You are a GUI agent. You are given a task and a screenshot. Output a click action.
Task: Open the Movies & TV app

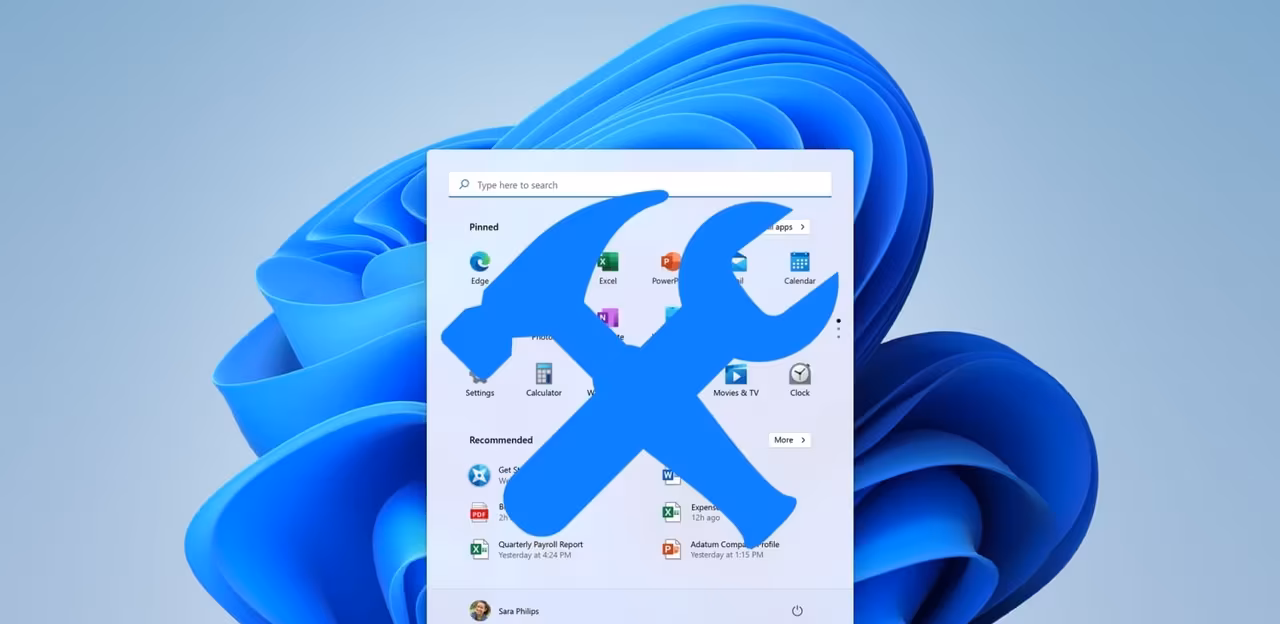pyautogui.click(x=735, y=375)
